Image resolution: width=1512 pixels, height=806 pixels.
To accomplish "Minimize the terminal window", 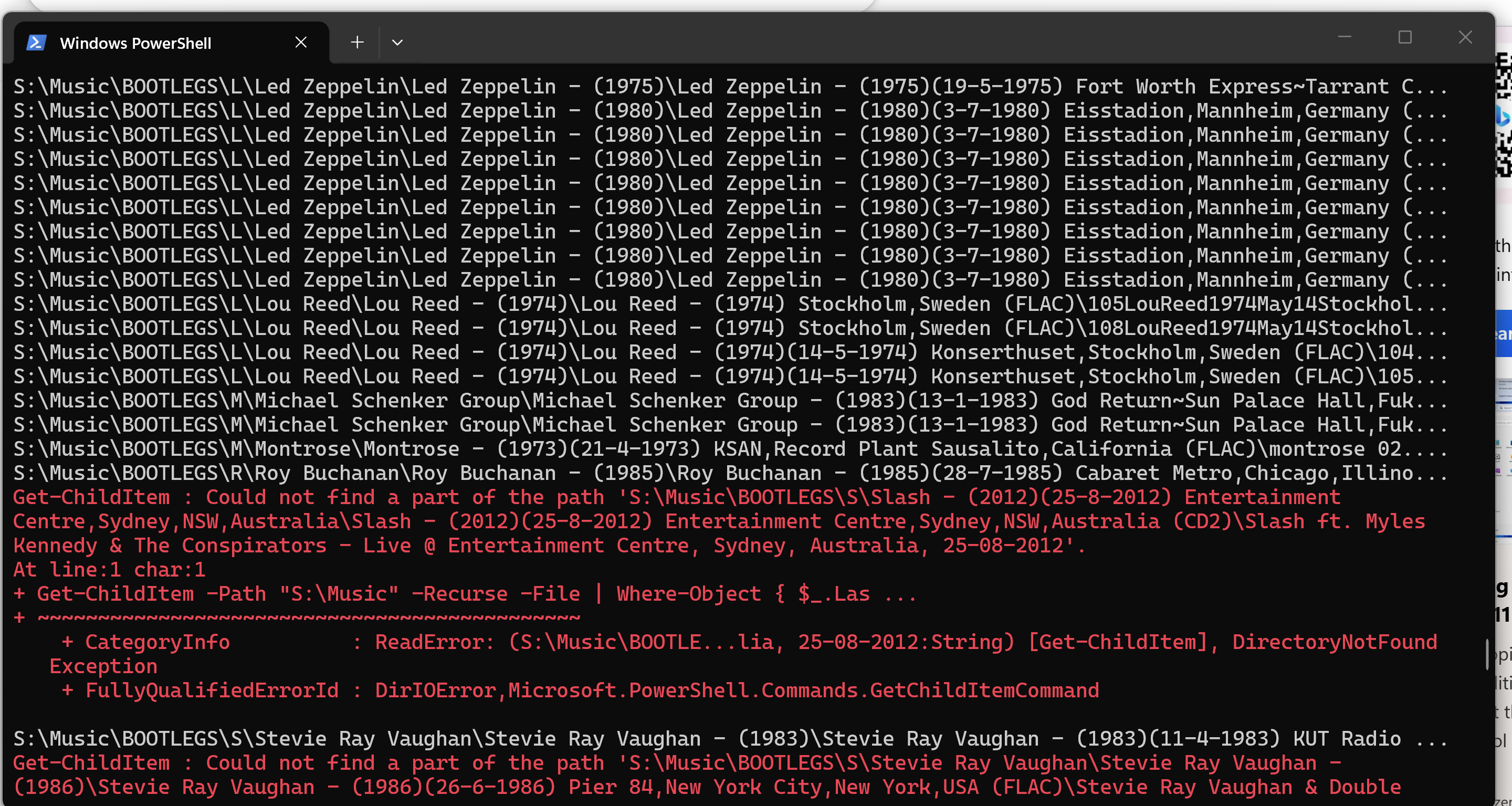I will point(1344,37).
